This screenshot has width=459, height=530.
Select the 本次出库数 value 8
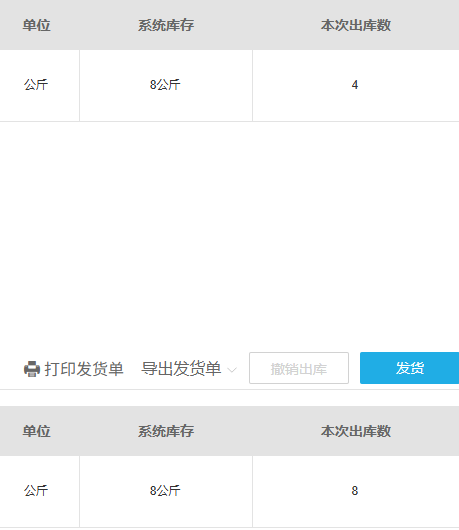(x=355, y=491)
